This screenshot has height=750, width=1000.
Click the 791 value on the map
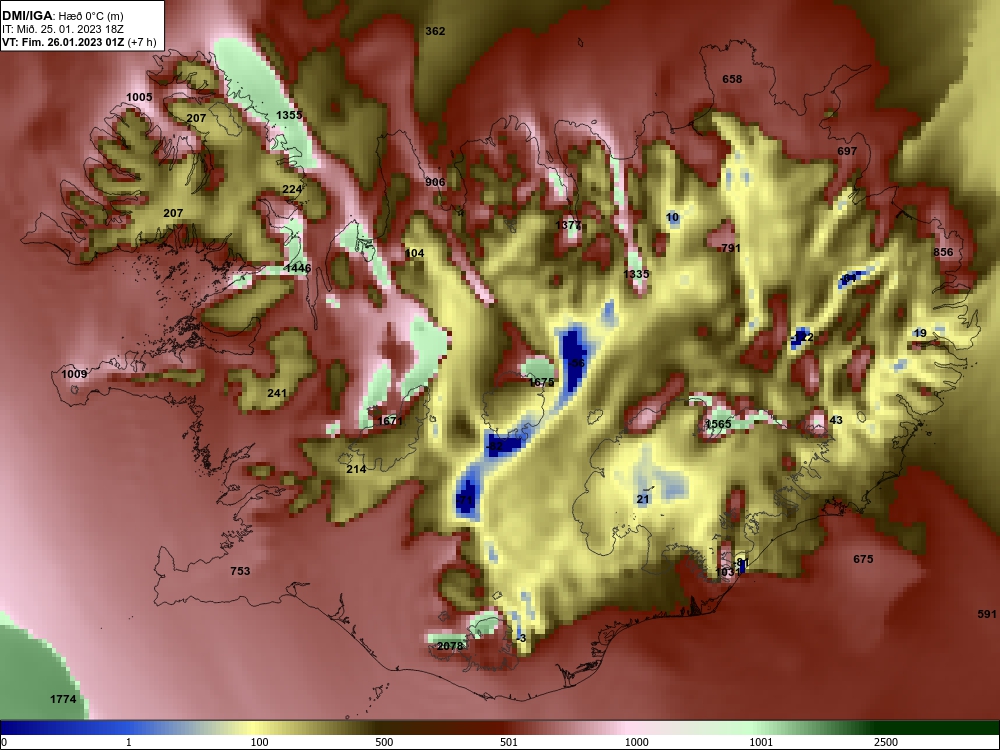click(x=731, y=247)
